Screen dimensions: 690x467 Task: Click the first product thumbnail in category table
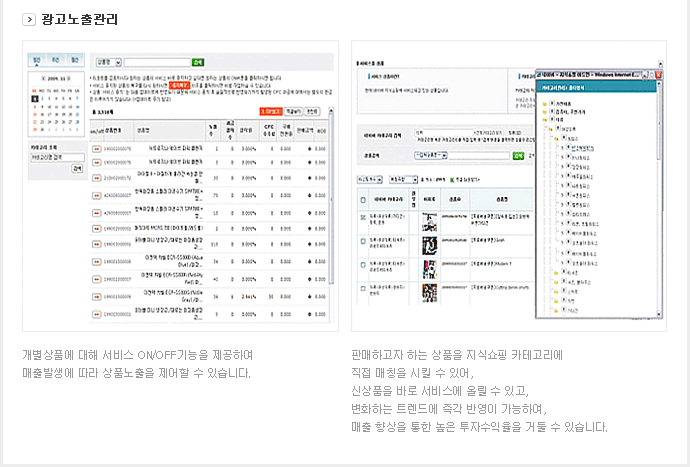428,220
